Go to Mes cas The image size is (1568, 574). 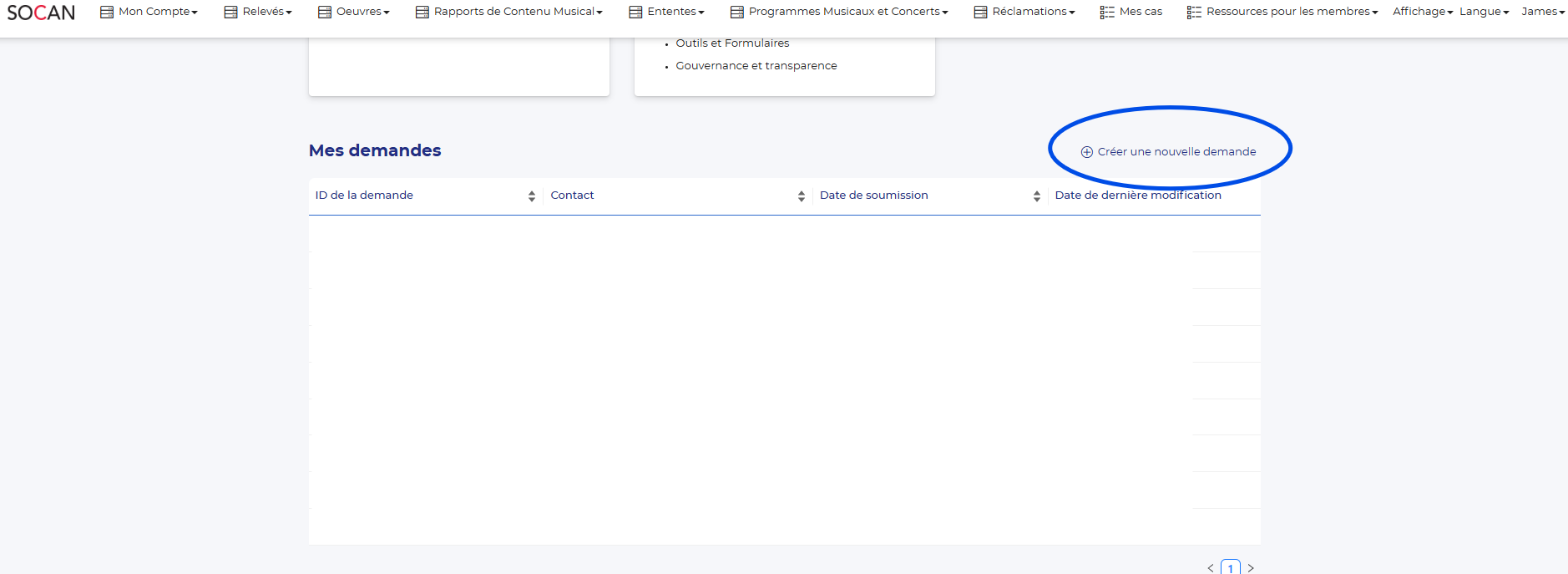1131,12
